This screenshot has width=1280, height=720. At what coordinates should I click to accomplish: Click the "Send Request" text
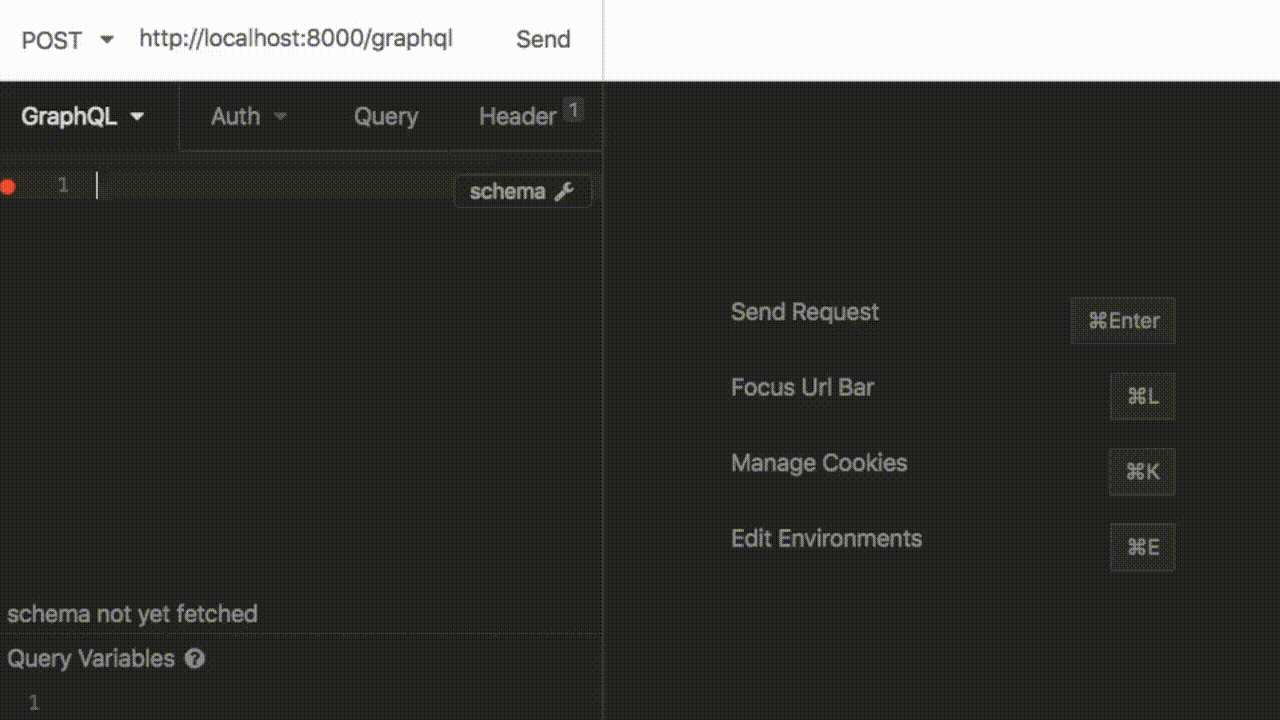[805, 312]
